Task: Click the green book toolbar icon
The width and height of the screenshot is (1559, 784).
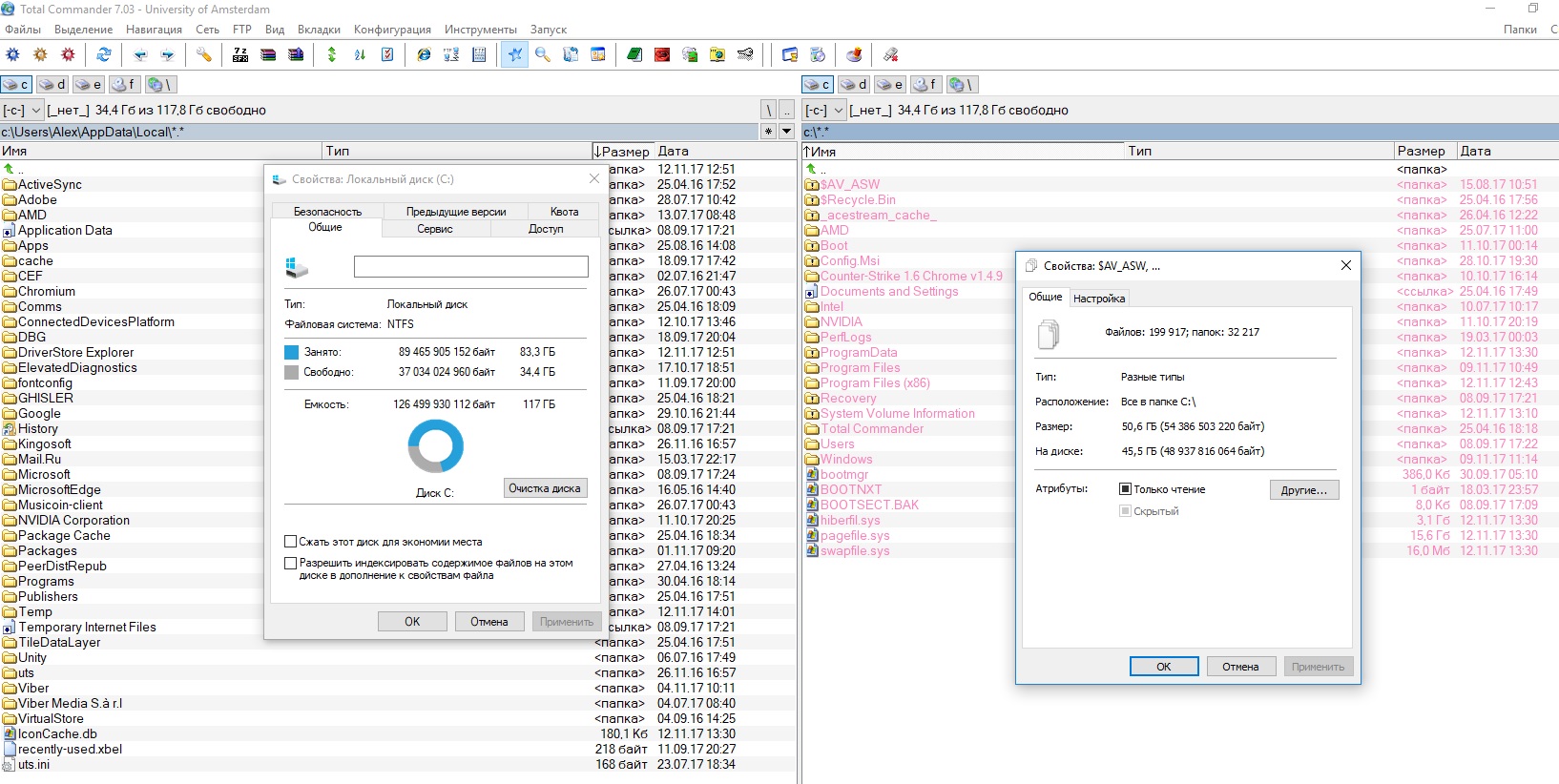Action: tap(634, 55)
